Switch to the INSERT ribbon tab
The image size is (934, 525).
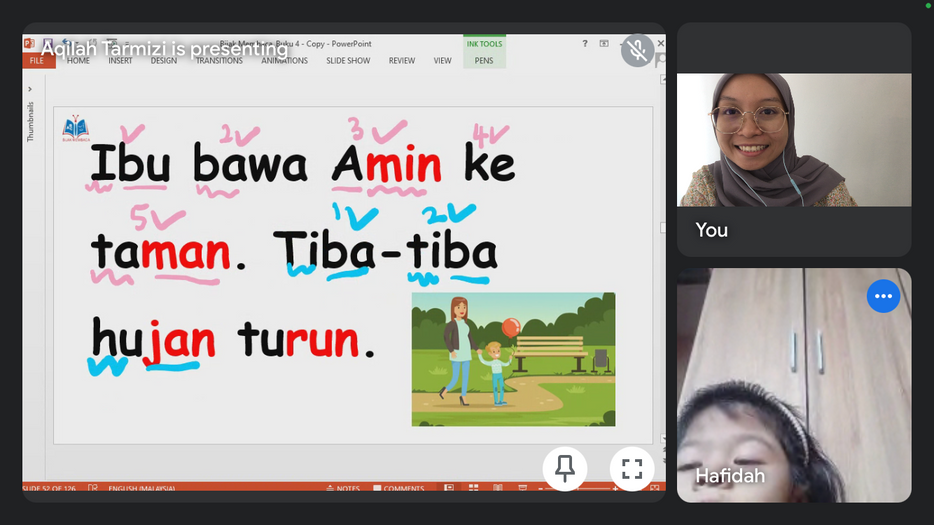(x=120, y=61)
